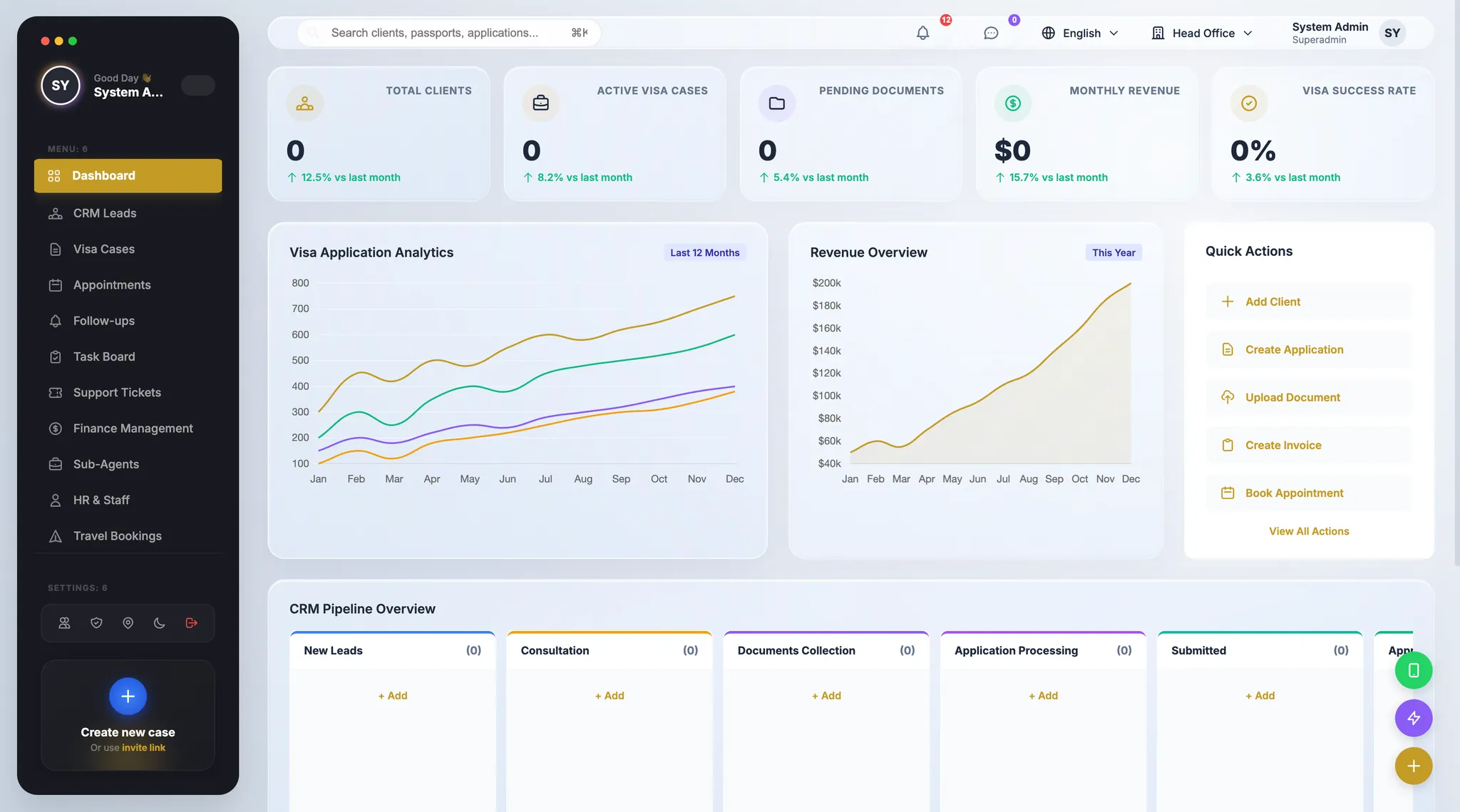Toggle the switch beside System A... in sidebar
This screenshot has width=1460, height=812.
pos(198,86)
